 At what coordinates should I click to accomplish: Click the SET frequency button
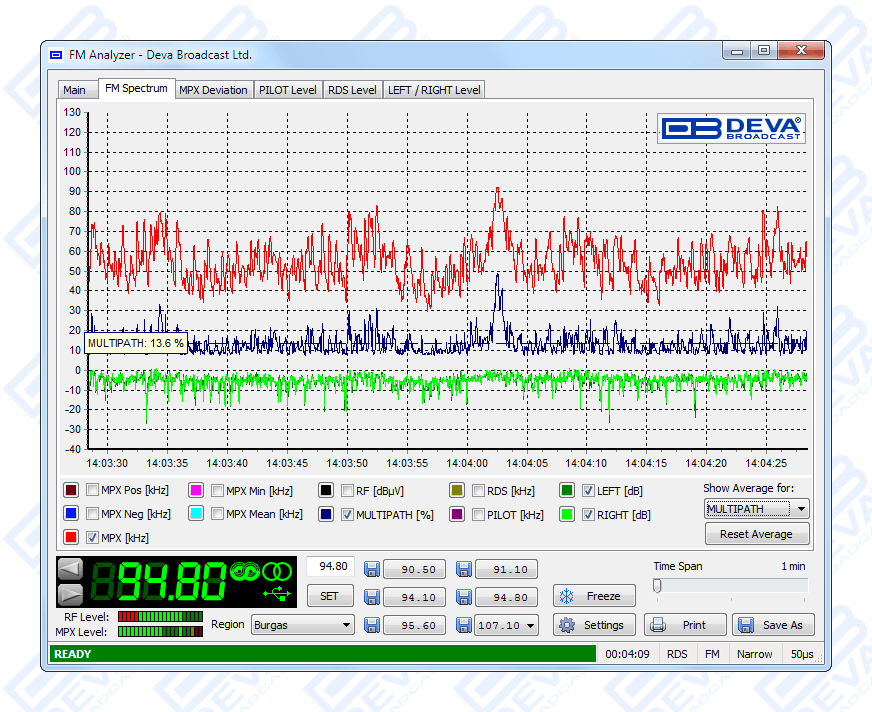pyautogui.click(x=329, y=596)
